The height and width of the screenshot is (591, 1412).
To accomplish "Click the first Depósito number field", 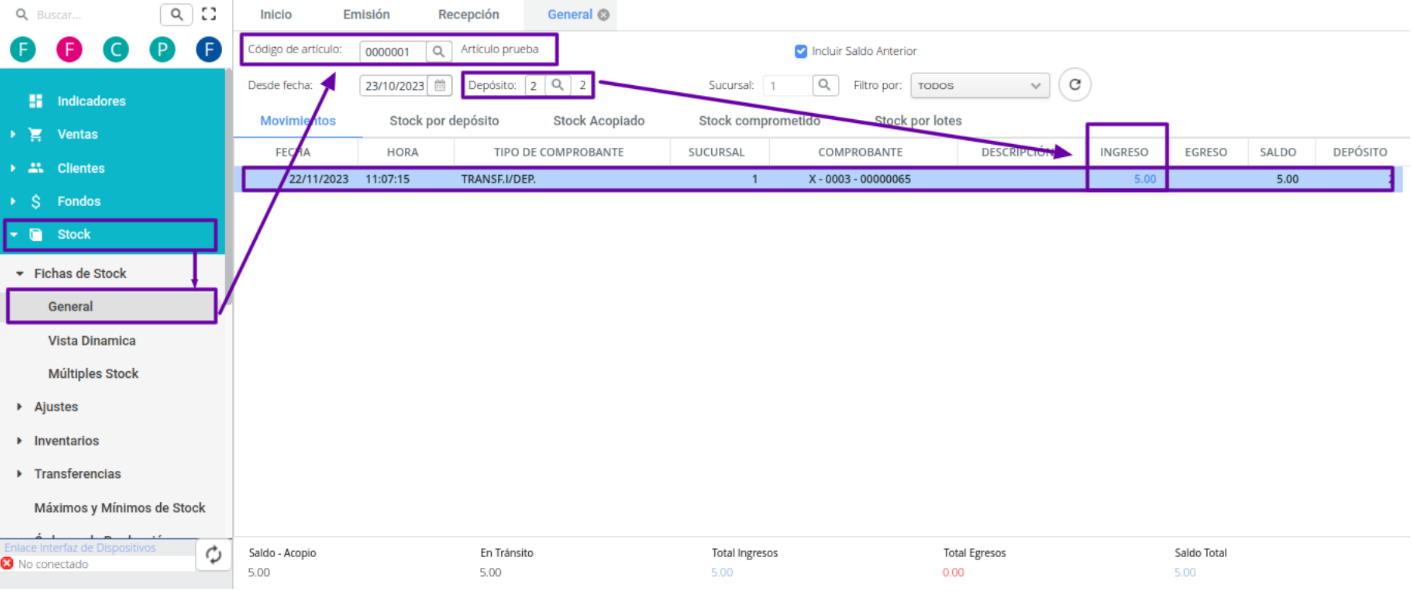I will [534, 85].
